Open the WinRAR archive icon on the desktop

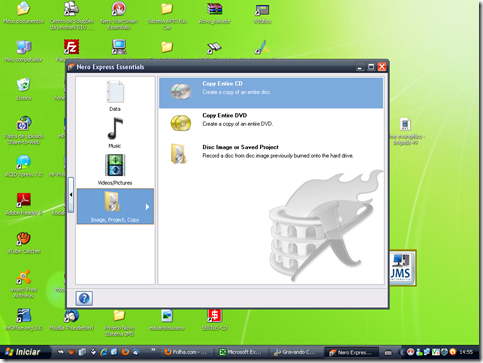click(215, 13)
